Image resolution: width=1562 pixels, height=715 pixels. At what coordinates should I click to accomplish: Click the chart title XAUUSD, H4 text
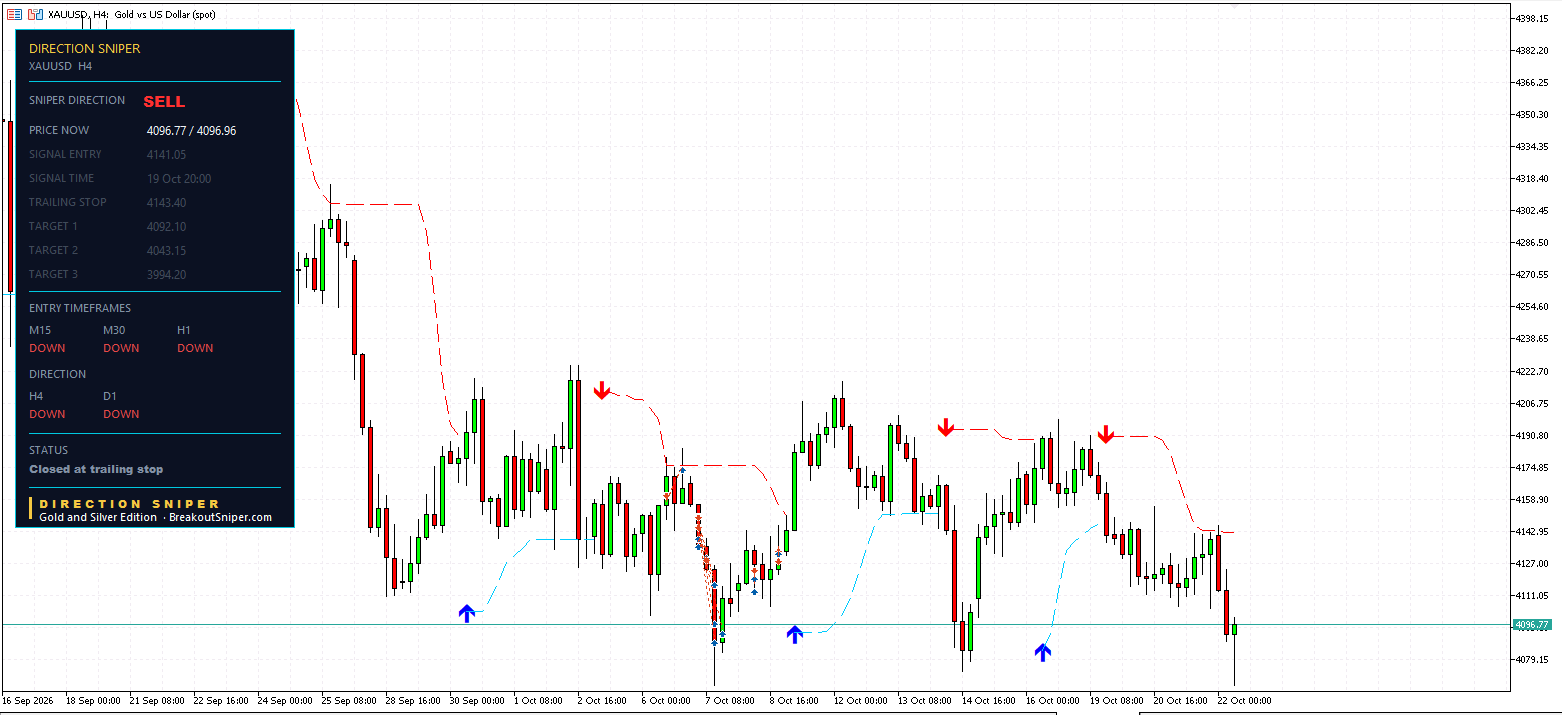click(78, 14)
